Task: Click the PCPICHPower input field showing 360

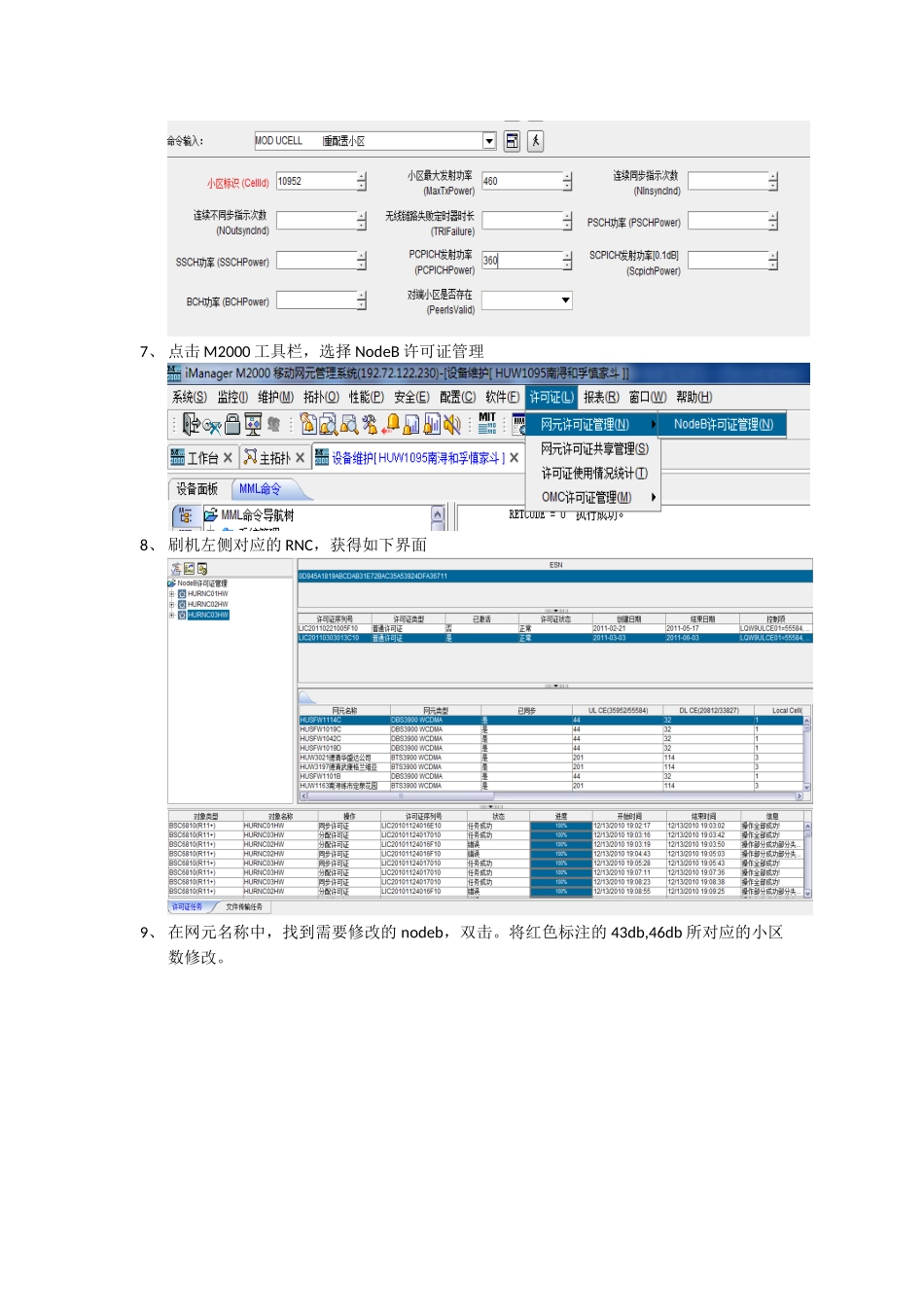Action: [x=520, y=261]
